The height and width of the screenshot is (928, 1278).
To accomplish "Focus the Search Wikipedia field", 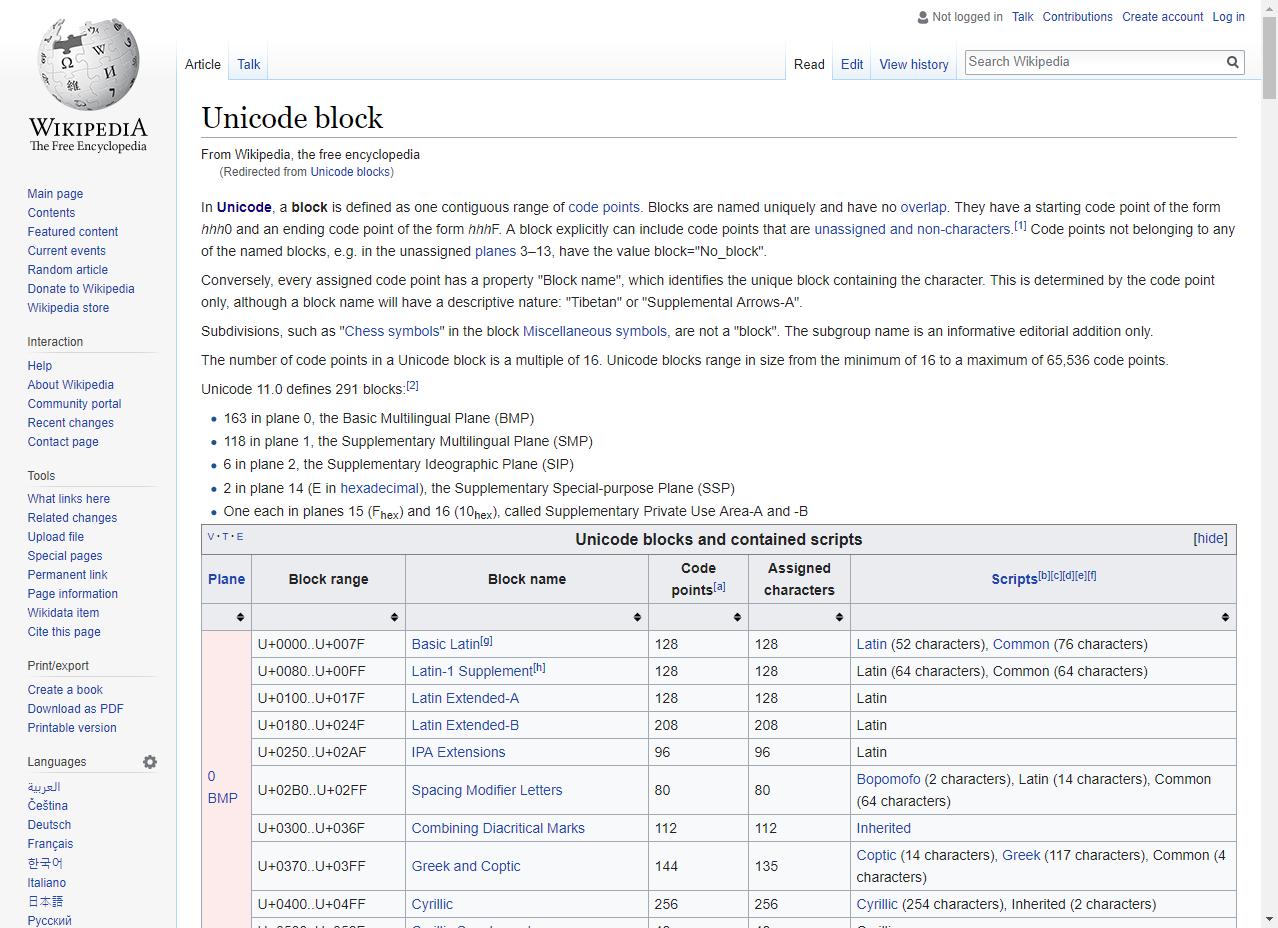I will pyautogui.click(x=1094, y=62).
